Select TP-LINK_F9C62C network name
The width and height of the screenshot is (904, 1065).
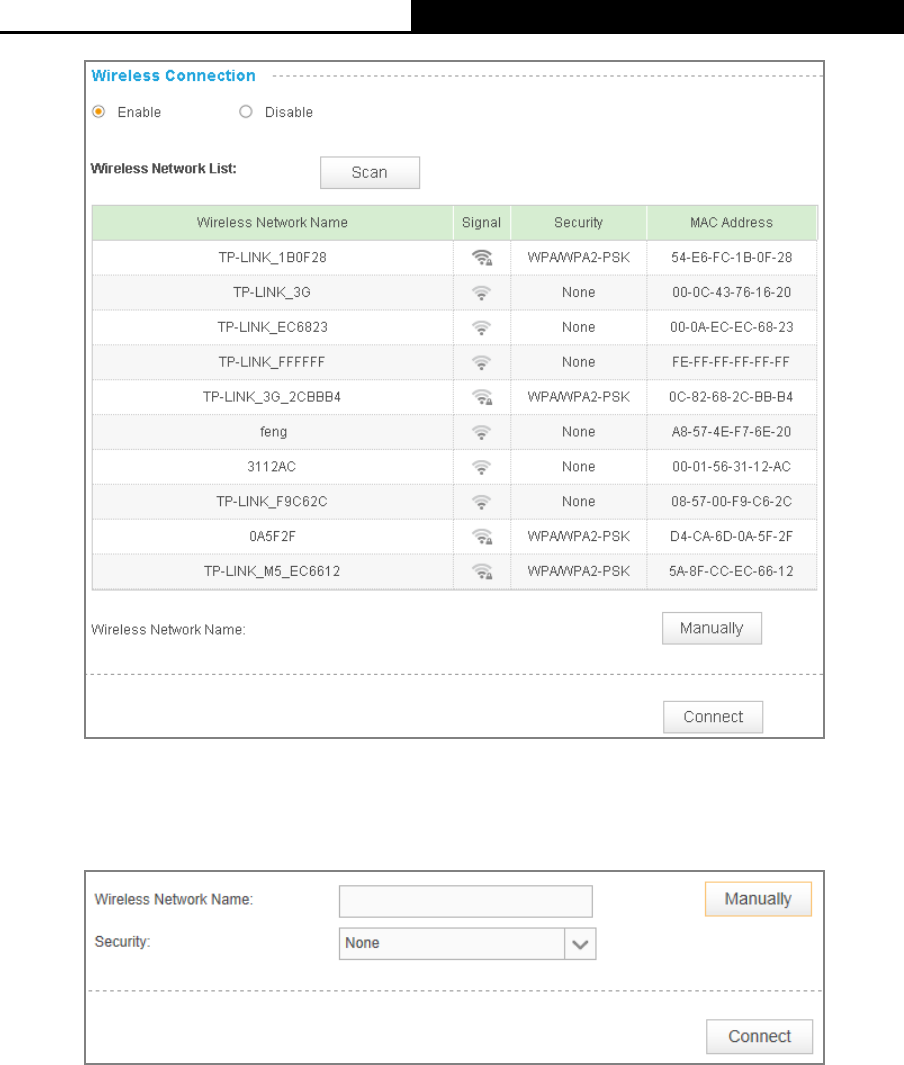point(272,501)
